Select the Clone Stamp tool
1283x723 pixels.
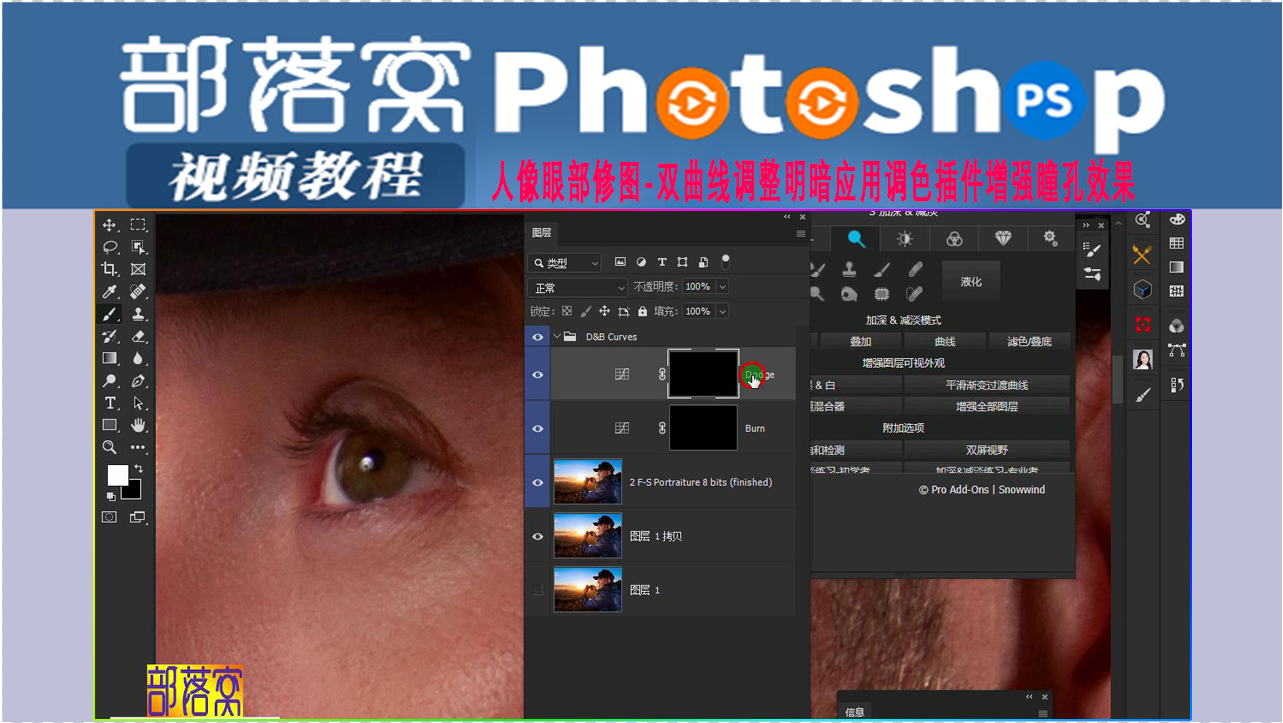point(138,313)
